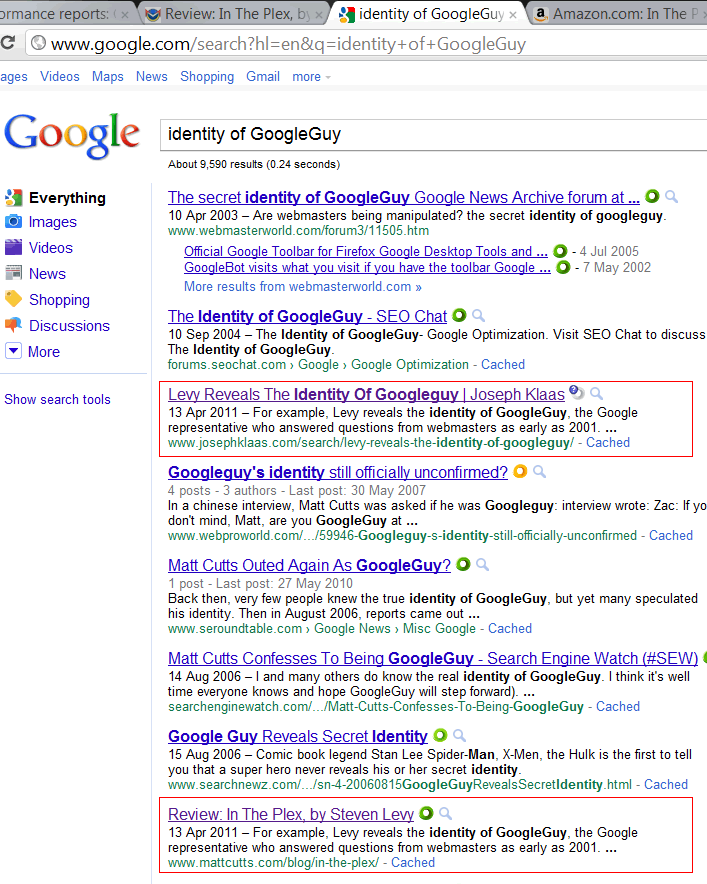Click green ring beside Google Guy Reveals Secret Identity

440,735
